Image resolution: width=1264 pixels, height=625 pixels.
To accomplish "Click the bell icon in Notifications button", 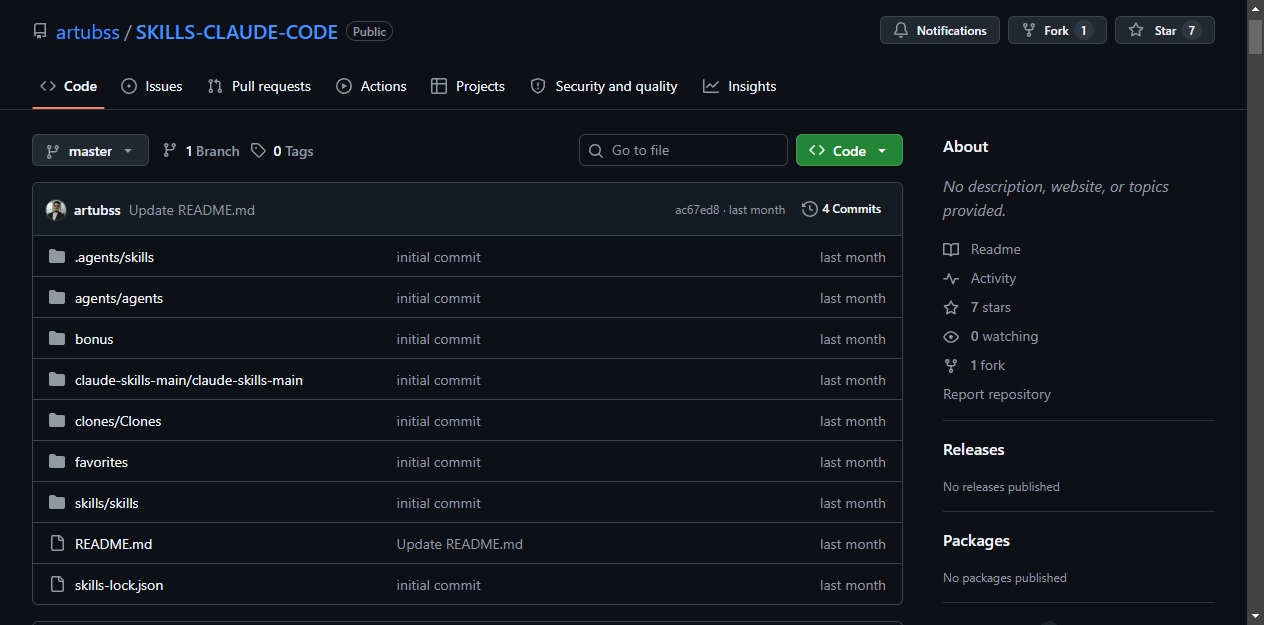I will (x=900, y=31).
